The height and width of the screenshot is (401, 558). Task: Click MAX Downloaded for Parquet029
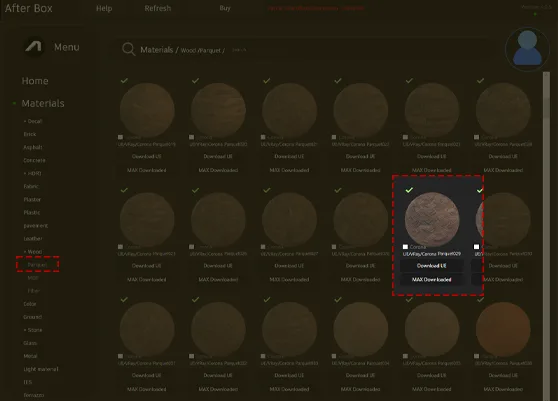point(432,280)
